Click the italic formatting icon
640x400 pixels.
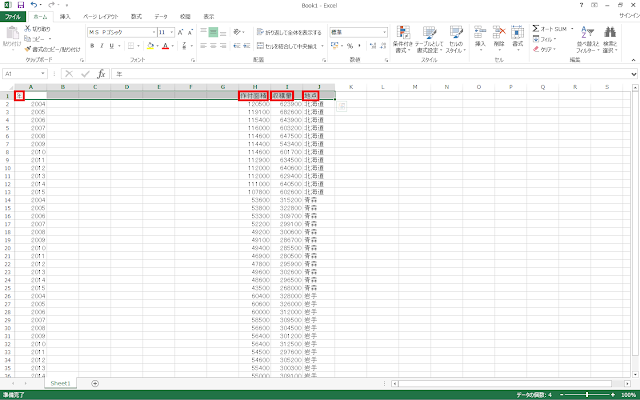(x=101, y=46)
